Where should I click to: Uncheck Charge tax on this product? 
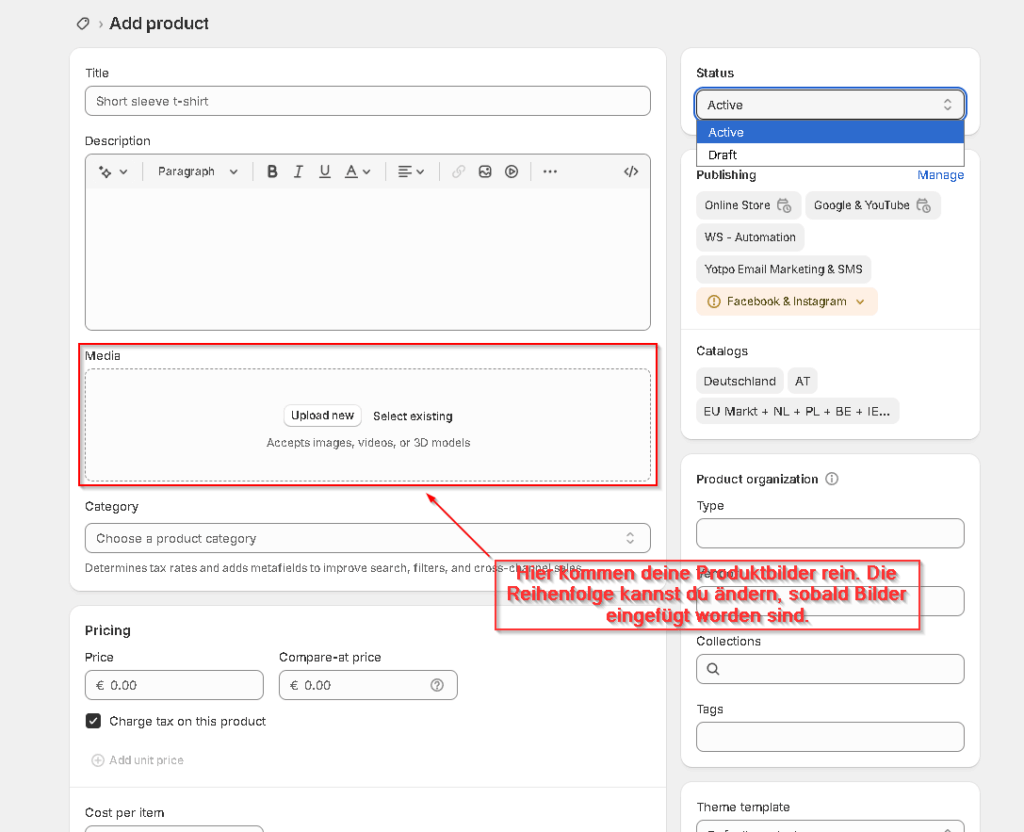tap(93, 721)
